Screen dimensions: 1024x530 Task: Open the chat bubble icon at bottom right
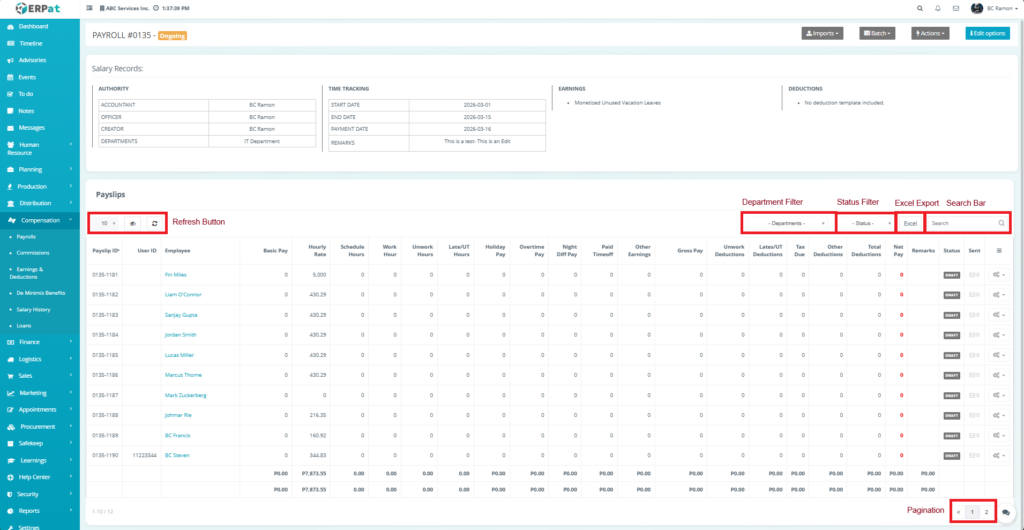pyautogui.click(x=1006, y=511)
